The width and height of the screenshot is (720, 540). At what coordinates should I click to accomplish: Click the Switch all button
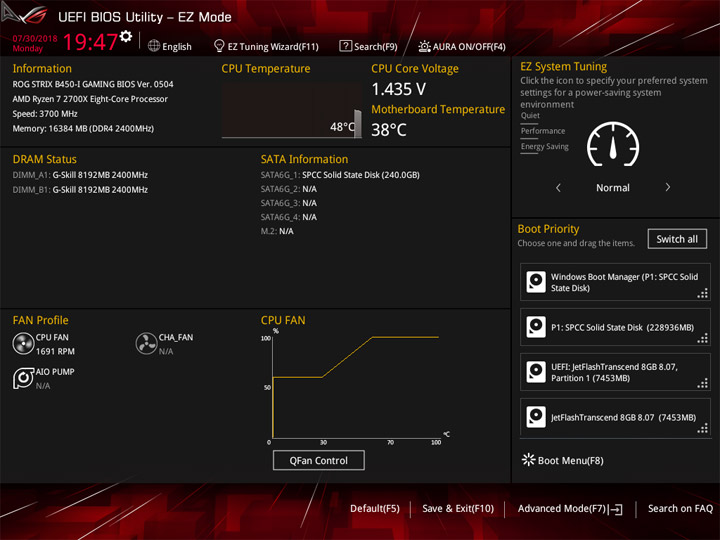pos(677,239)
